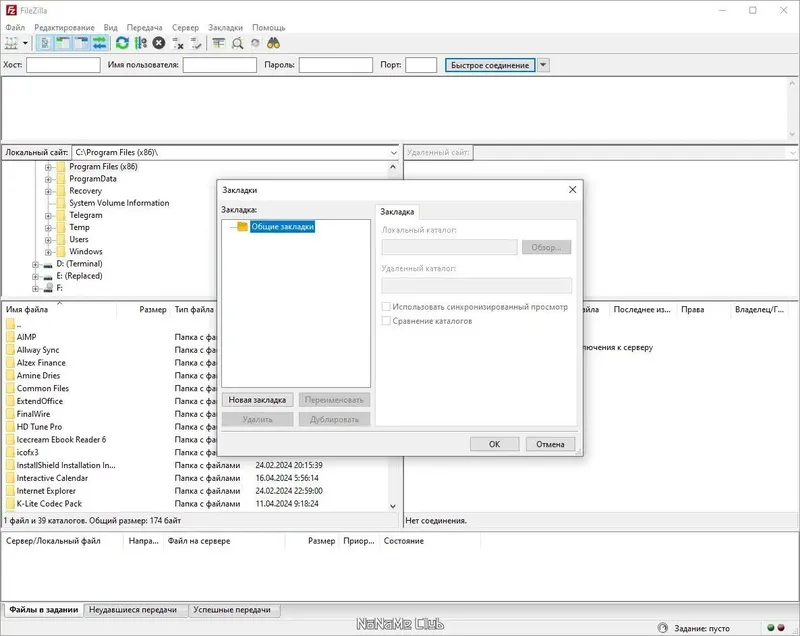The image size is (800, 636).
Task: Click the reconnect to last server icon
Action: click(196, 43)
